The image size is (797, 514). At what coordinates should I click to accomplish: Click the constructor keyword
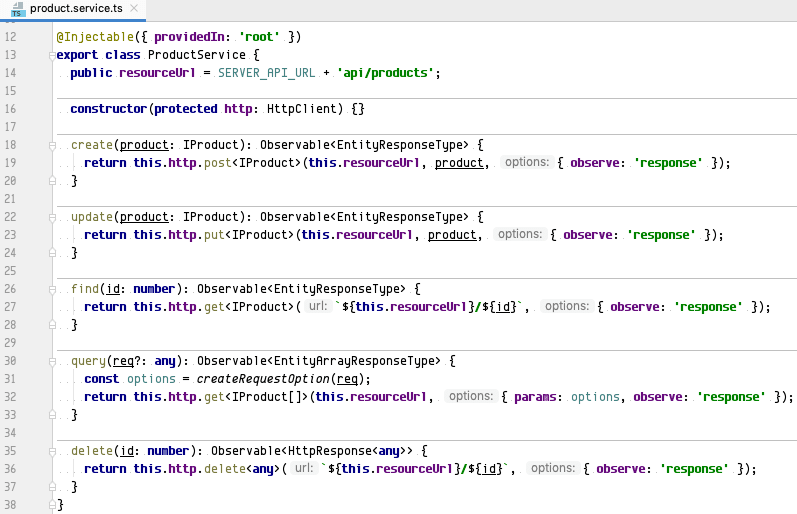tap(108, 109)
